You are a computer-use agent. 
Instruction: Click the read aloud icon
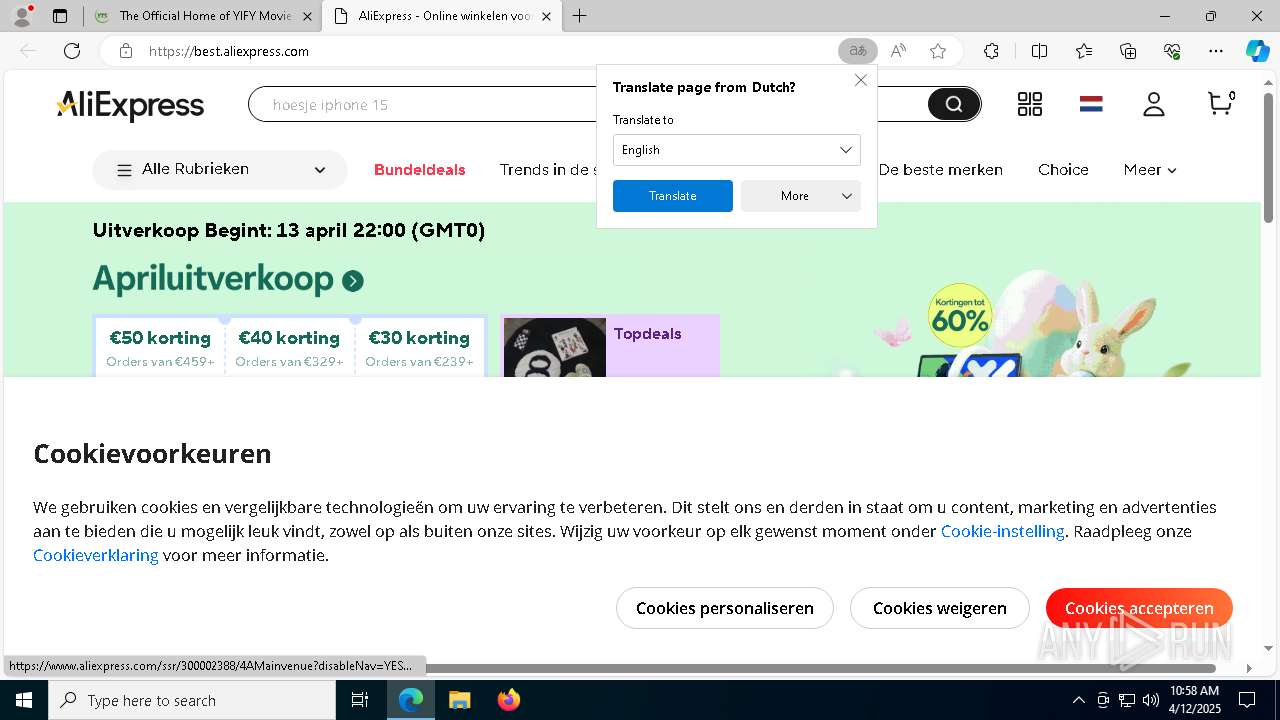(898, 51)
